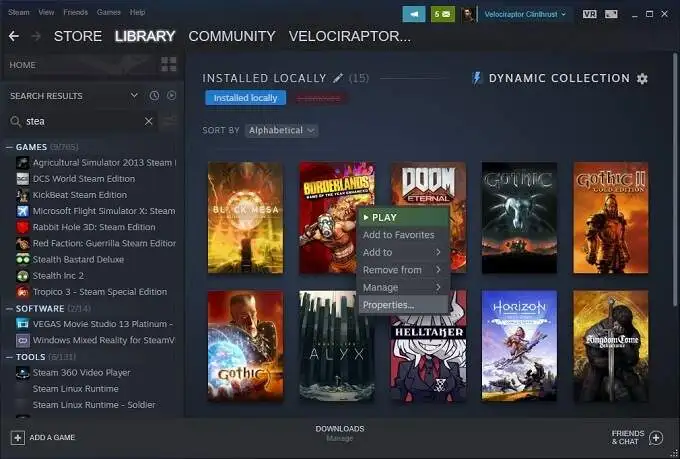
Task: Open the Friends menu
Action: (75, 12)
